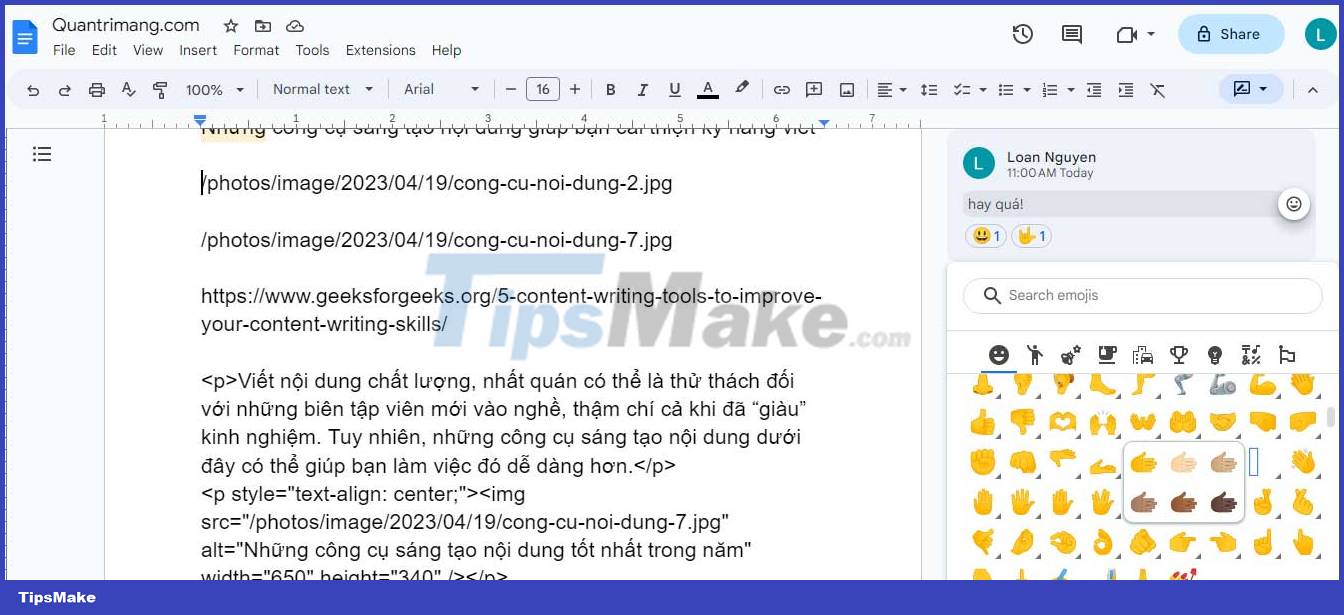1344x615 pixels.
Task: Click the Share button
Action: click(1230, 33)
